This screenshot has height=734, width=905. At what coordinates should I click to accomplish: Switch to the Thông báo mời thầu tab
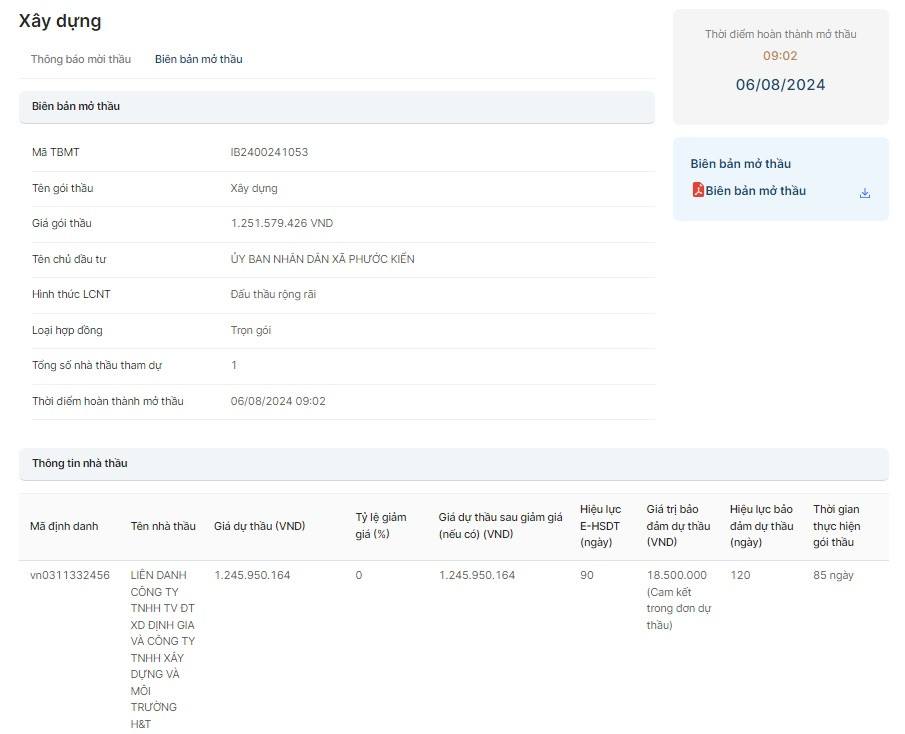[x=81, y=59]
